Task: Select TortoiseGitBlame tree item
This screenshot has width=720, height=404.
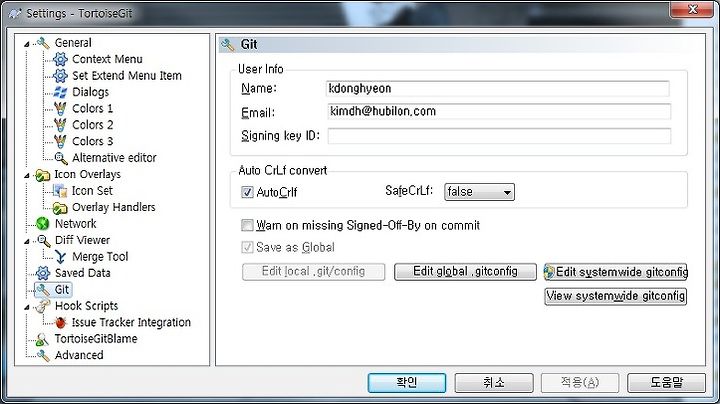Action: pyautogui.click(x=96, y=339)
